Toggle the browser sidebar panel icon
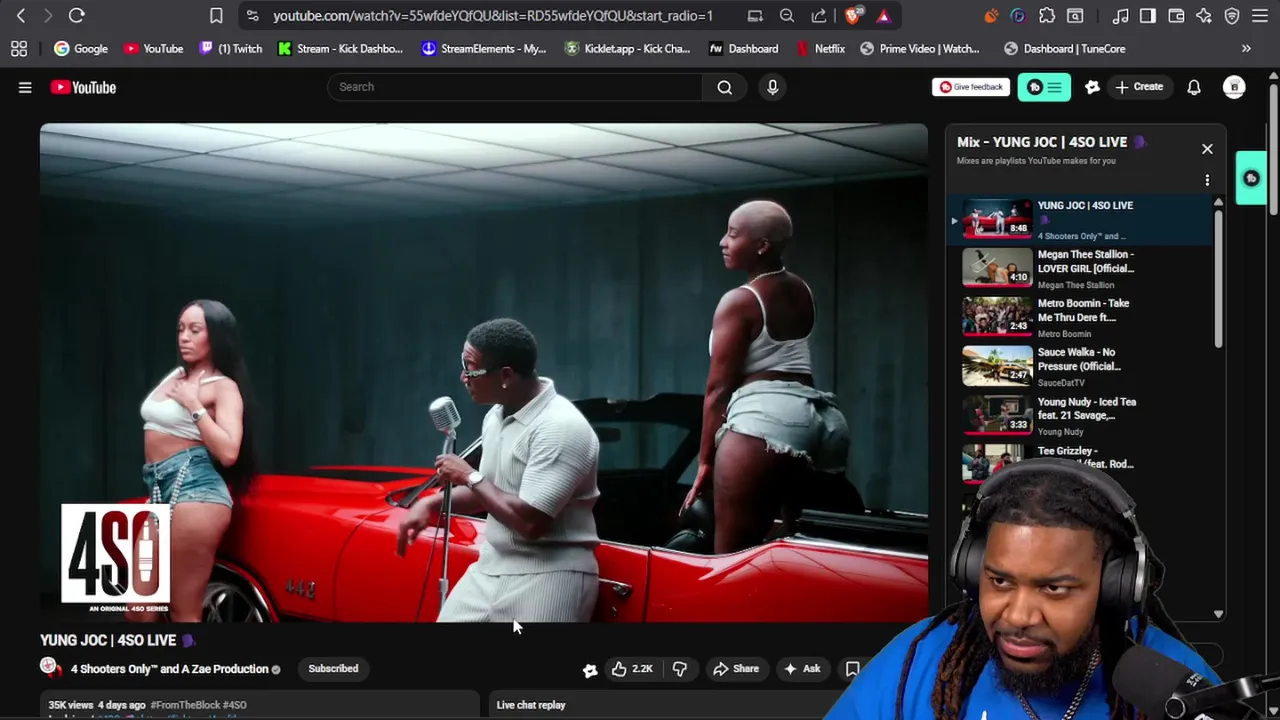The height and width of the screenshot is (720, 1280). [1148, 16]
